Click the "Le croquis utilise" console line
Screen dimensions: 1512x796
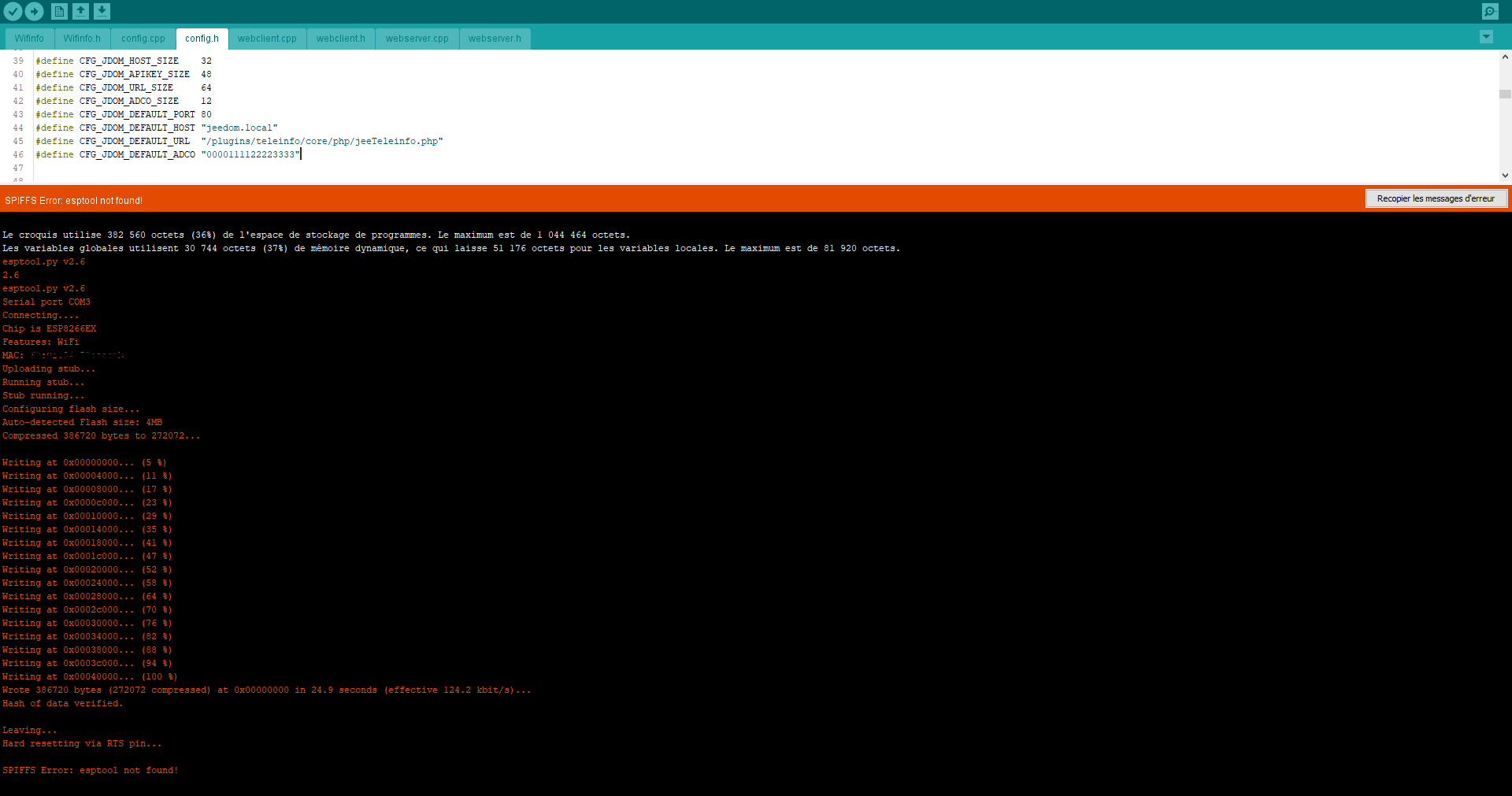pos(316,235)
